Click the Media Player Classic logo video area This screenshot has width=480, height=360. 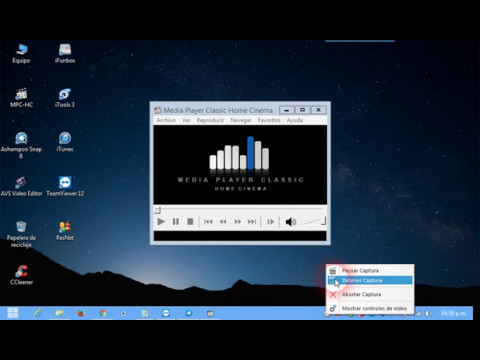(x=240, y=165)
